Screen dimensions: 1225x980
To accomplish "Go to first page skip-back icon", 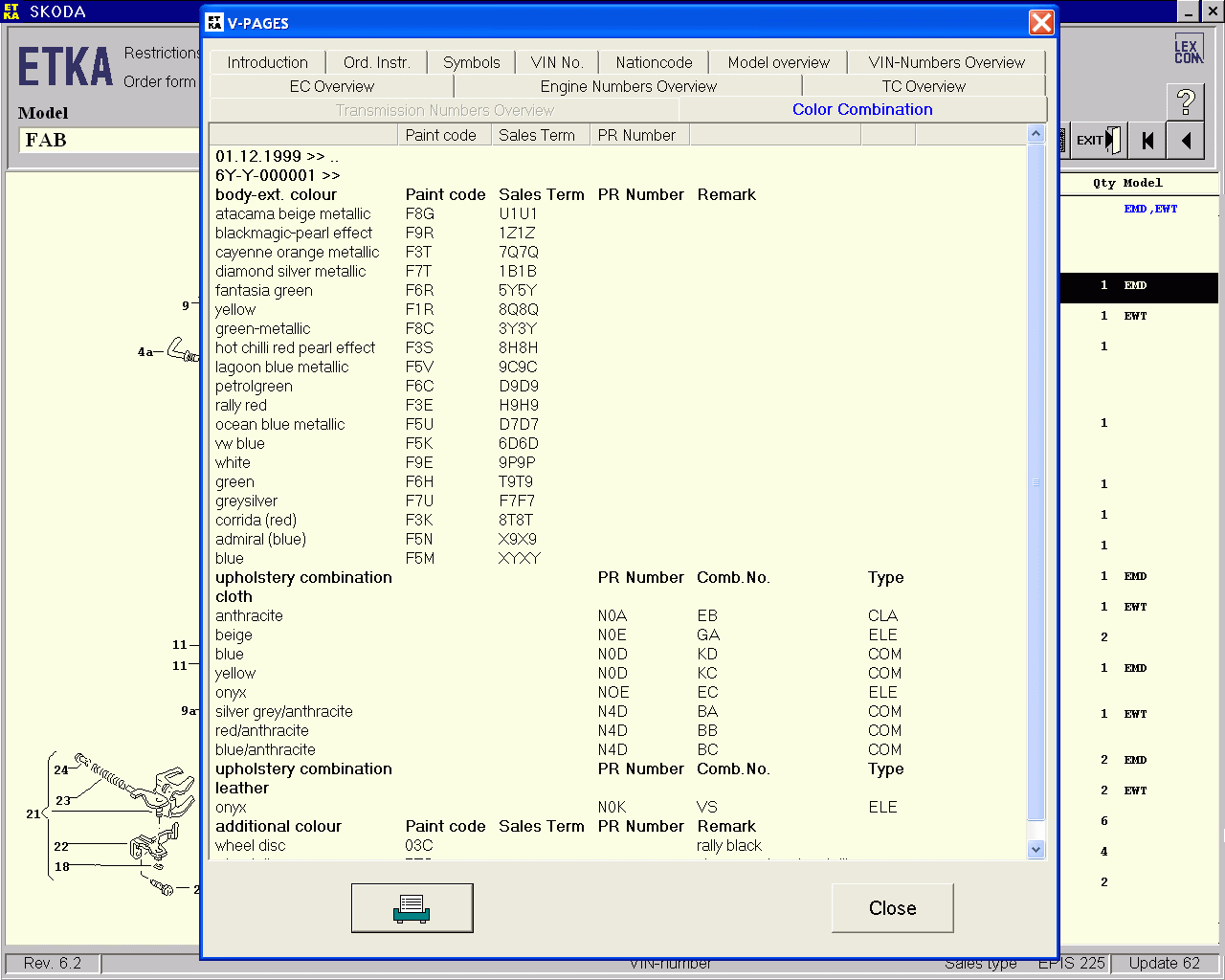I will coord(1147,141).
